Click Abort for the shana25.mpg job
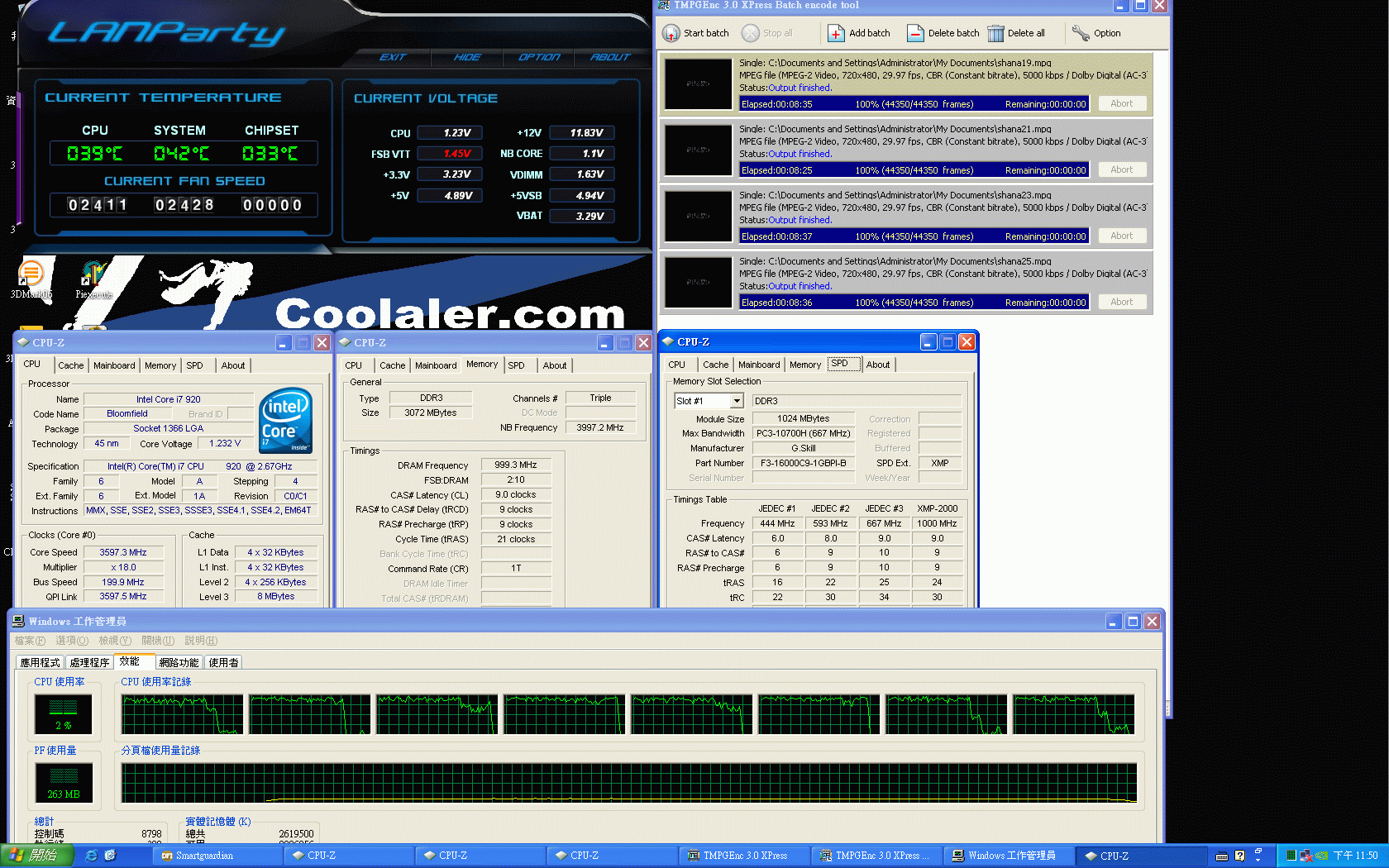The image size is (1389, 868). 1122,302
